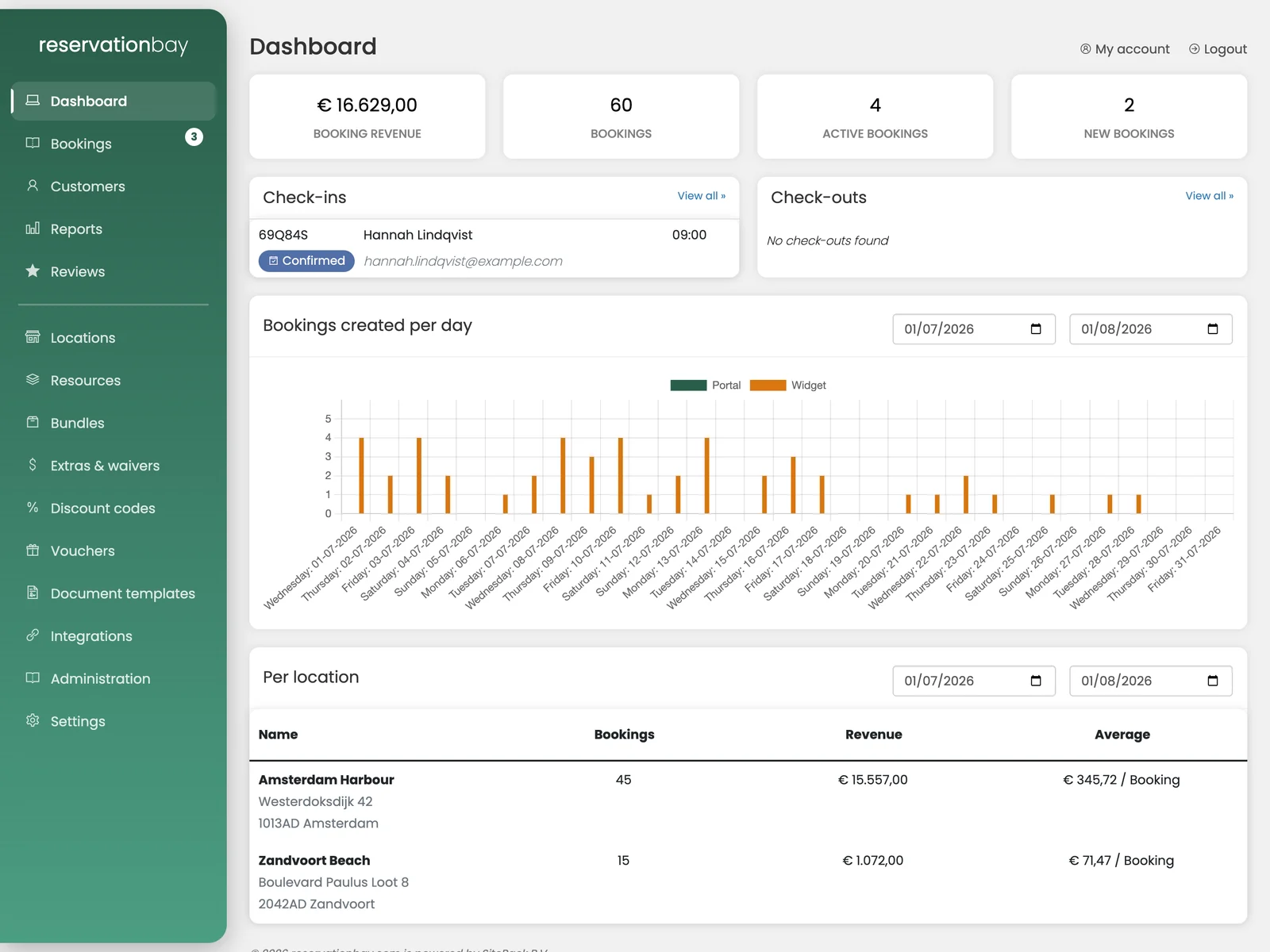This screenshot has height=952, width=1270.
Task: Click the bookings badge showing 3
Action: coord(194,136)
